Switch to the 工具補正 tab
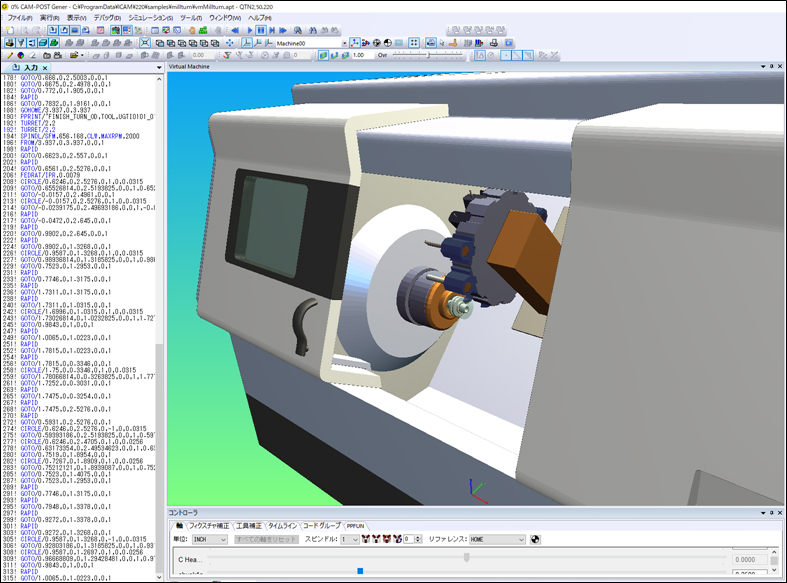This screenshot has width=787, height=583. click(x=249, y=526)
